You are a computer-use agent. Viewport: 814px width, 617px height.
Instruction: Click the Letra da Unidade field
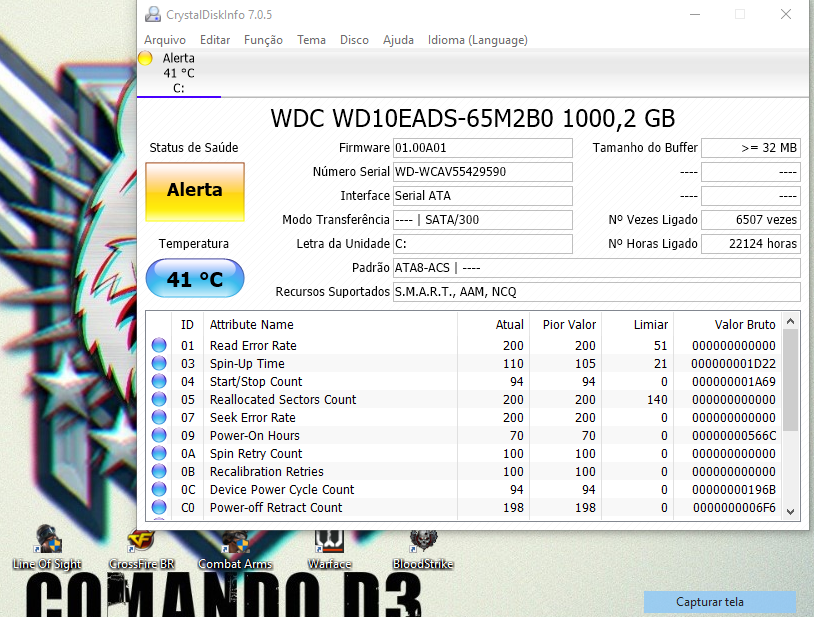483,243
